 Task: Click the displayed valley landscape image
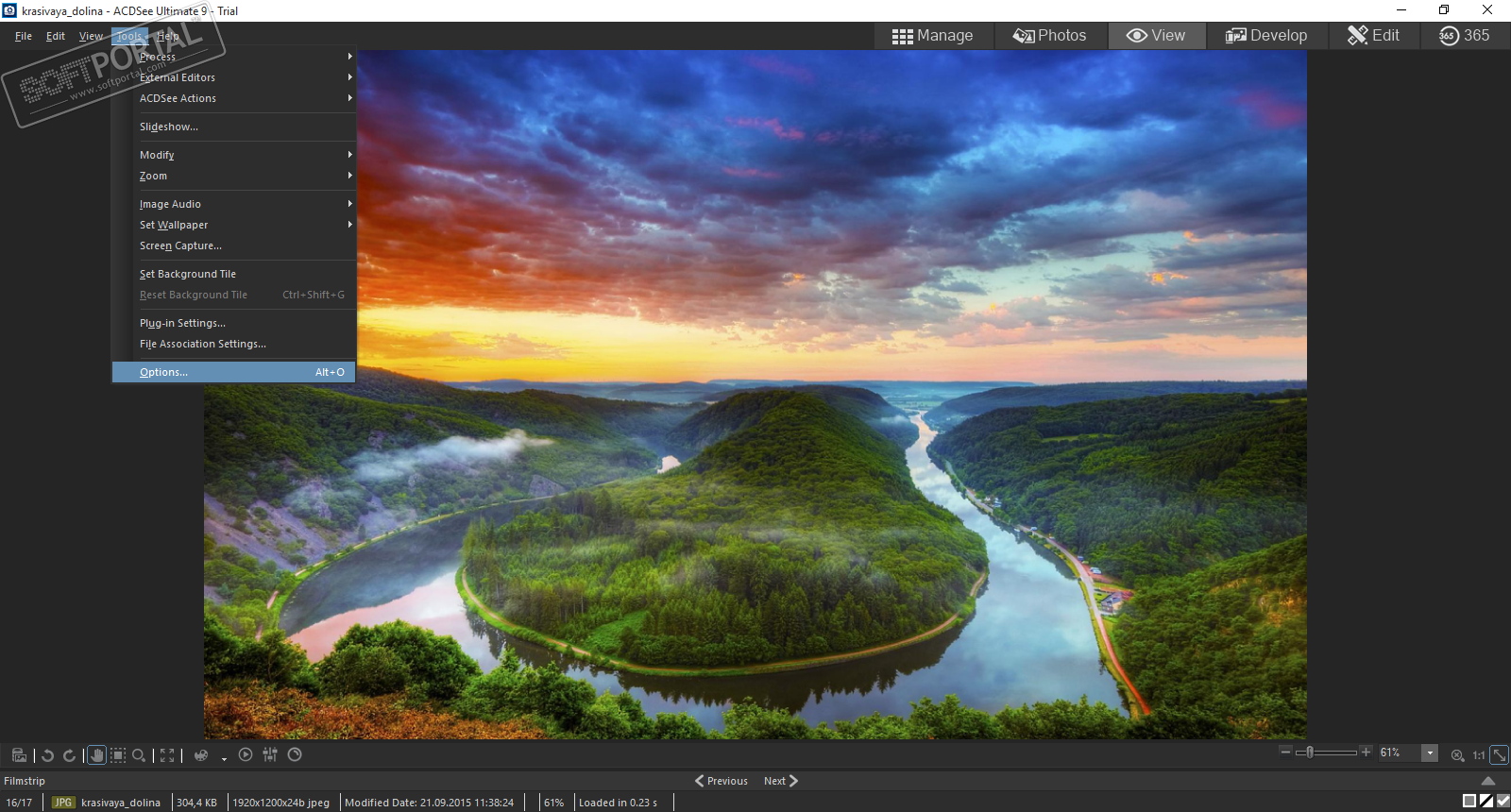[x=755, y=395]
